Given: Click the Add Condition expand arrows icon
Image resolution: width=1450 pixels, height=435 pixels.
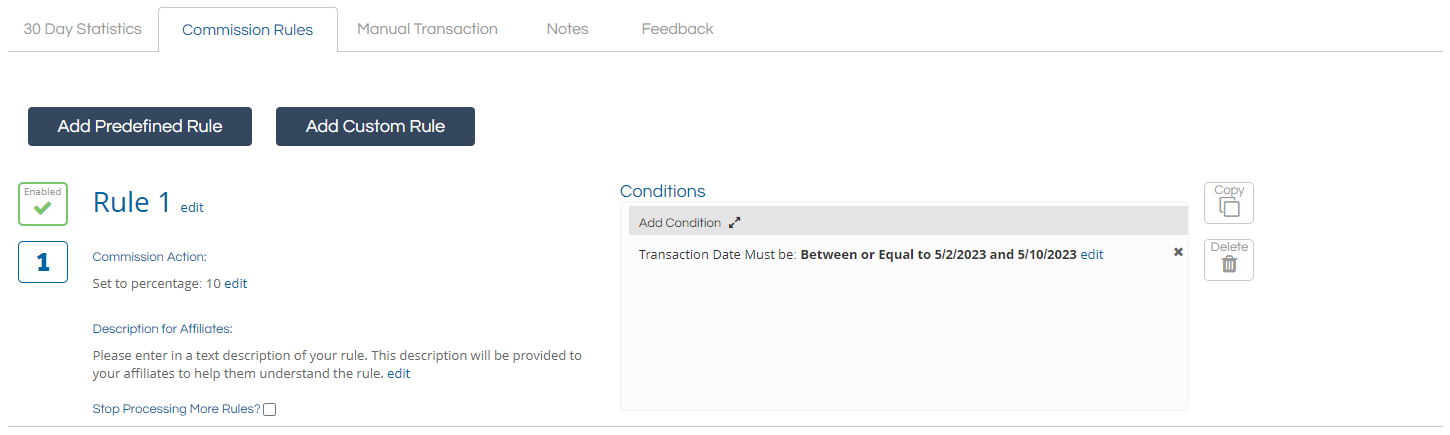Looking at the screenshot, I should tap(735, 223).
